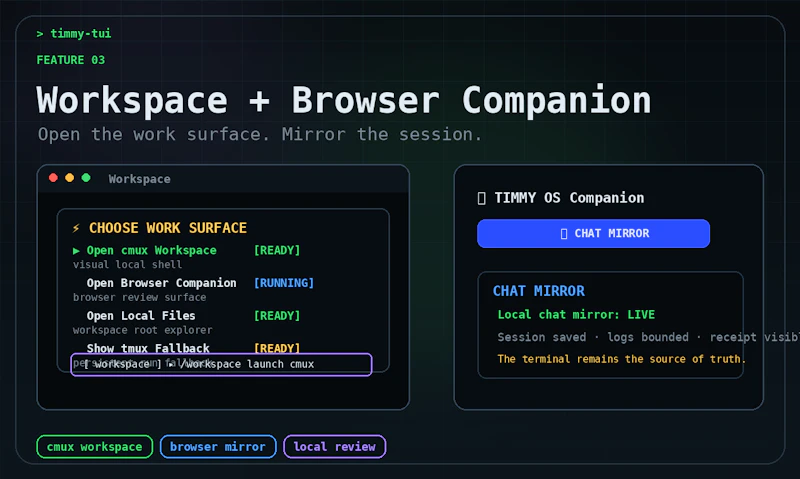Viewport: 800px width, 479px height.
Task: Click the cmux workspace tag
Action: tap(94, 447)
